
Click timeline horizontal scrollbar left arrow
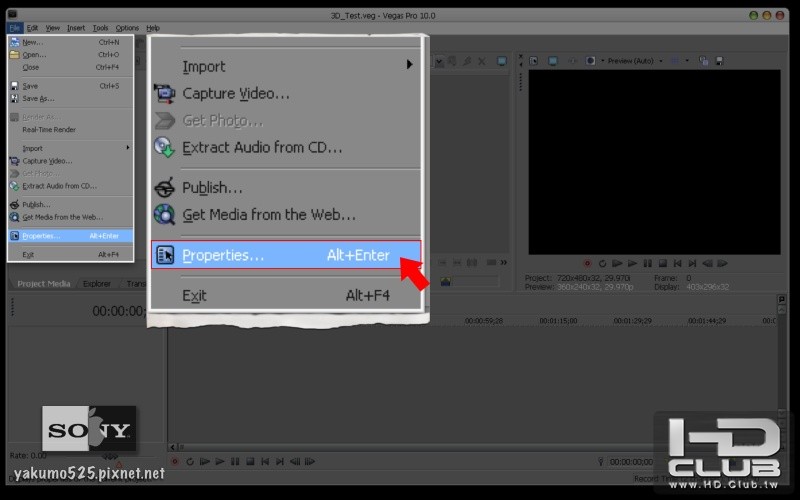[x=172, y=447]
